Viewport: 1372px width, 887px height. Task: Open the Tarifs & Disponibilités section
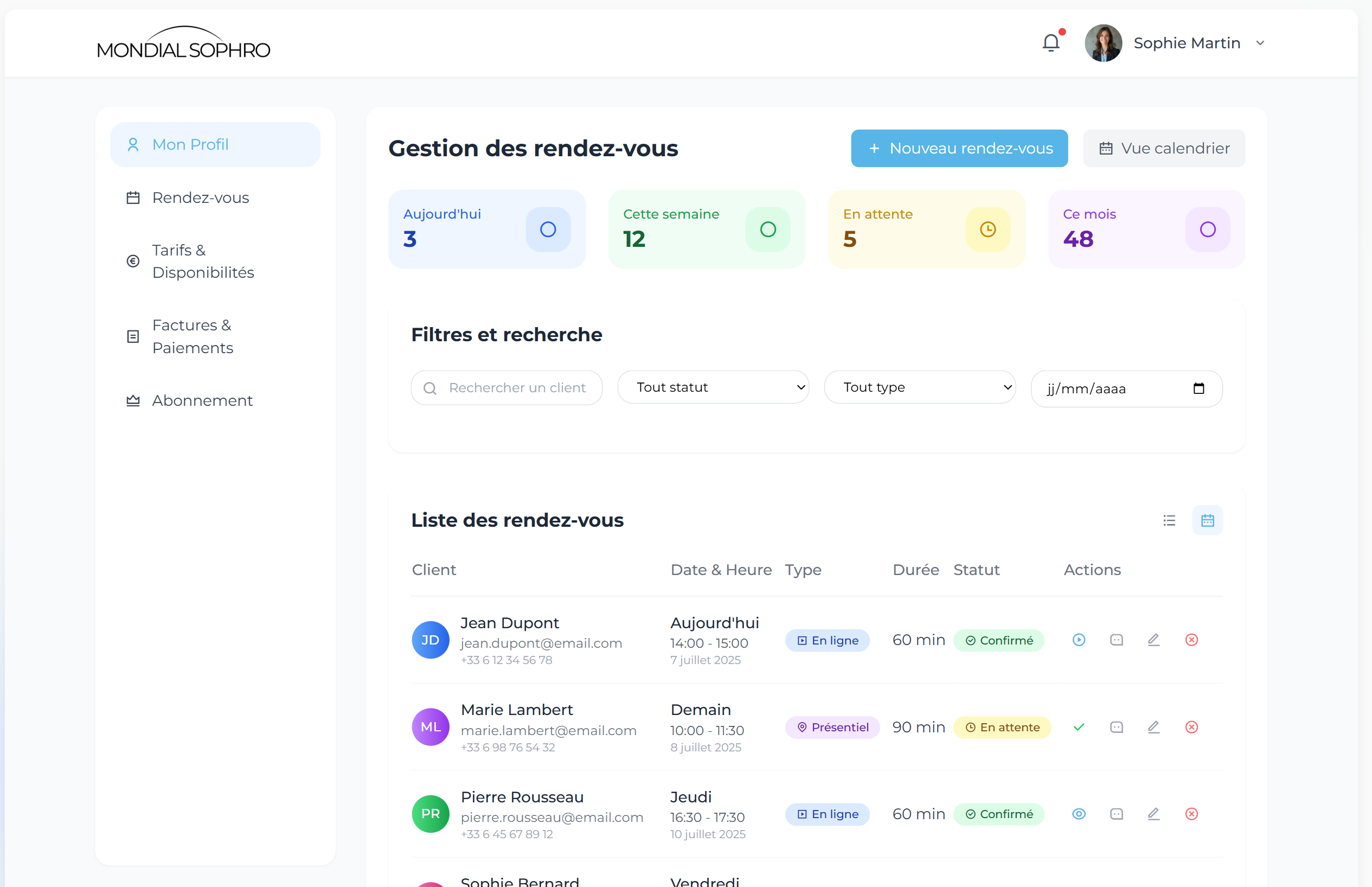203,261
